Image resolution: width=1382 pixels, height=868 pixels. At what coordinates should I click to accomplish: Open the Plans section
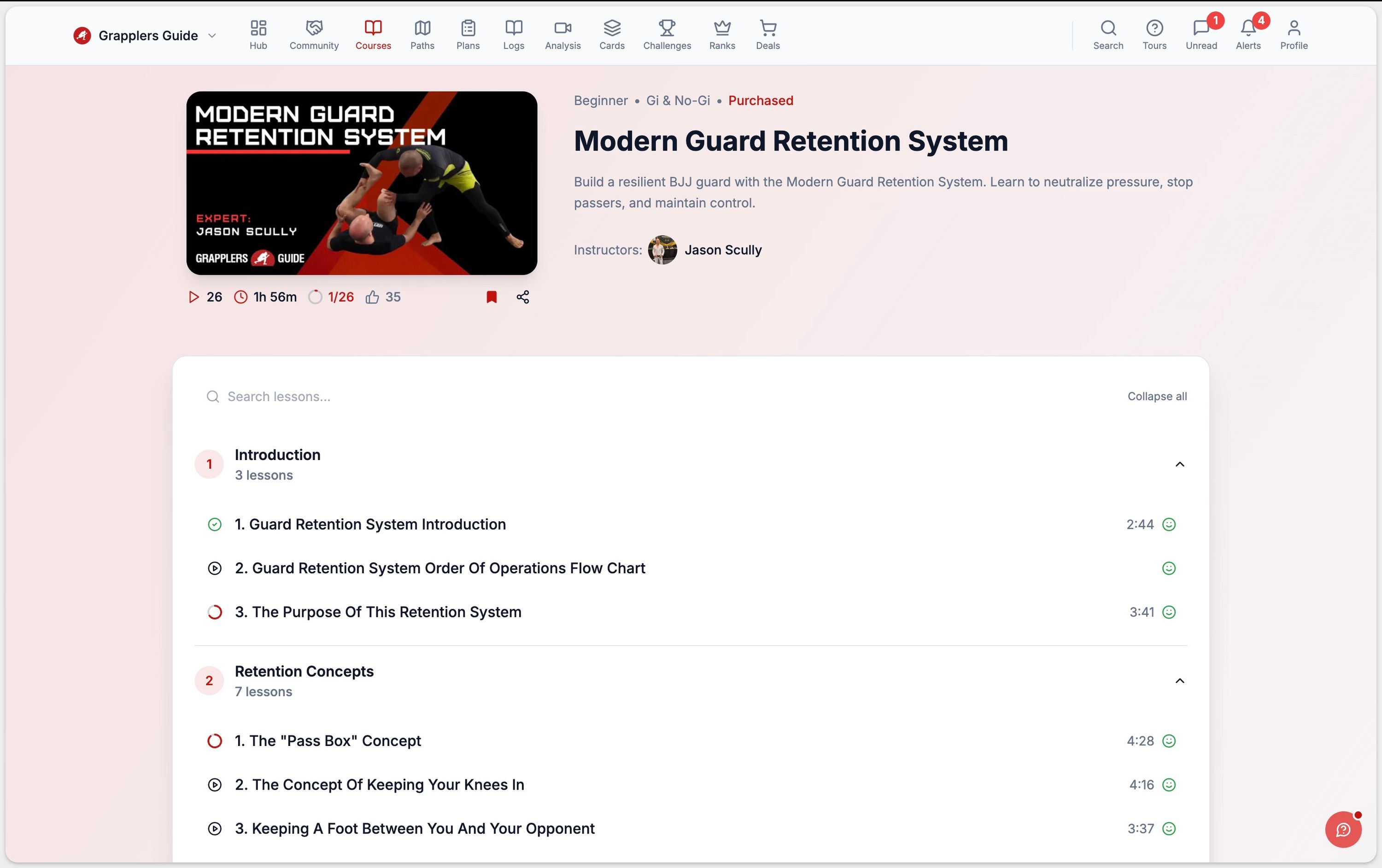[x=468, y=35]
